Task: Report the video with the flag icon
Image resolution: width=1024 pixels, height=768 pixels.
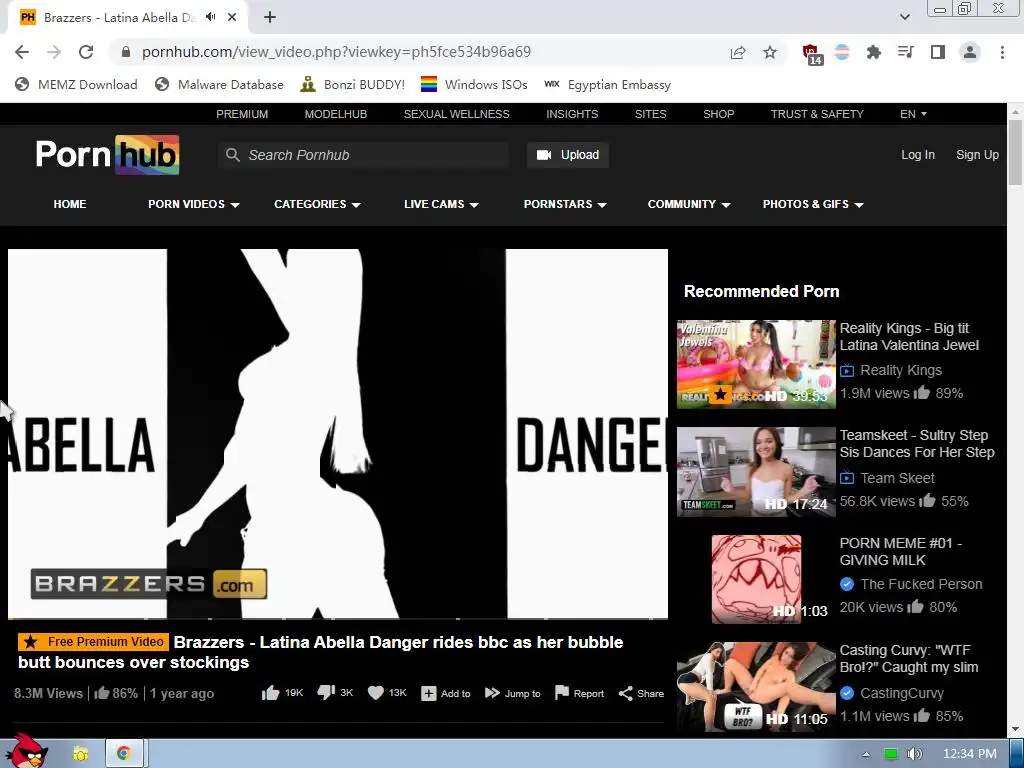Action: point(562,693)
